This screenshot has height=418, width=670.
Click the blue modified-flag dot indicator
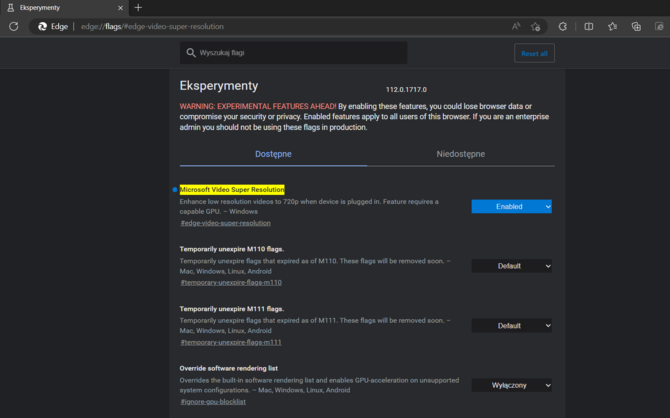point(175,189)
